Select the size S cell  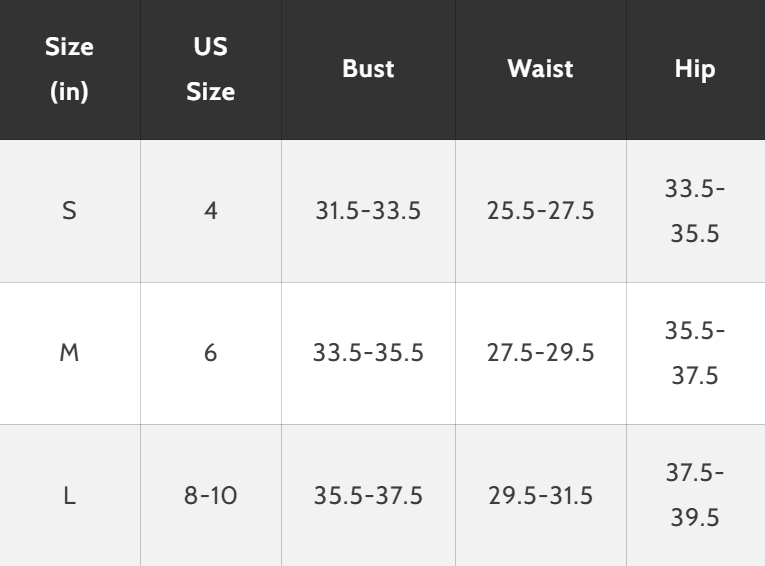click(x=69, y=211)
